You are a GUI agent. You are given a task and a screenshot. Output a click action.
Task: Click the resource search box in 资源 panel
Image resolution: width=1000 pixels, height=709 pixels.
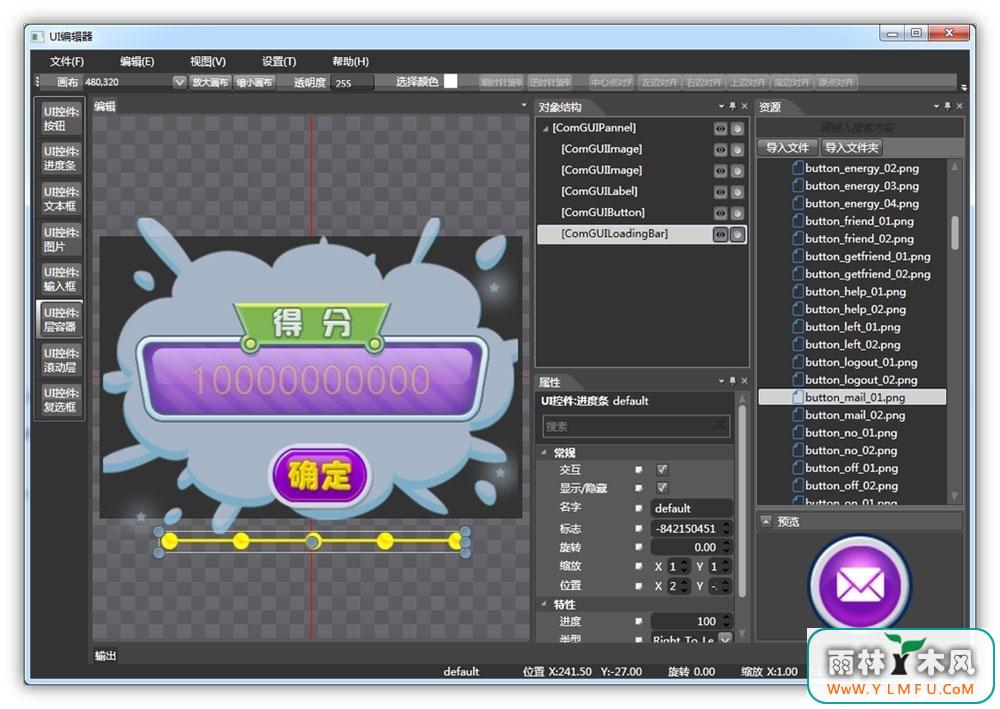pos(858,128)
